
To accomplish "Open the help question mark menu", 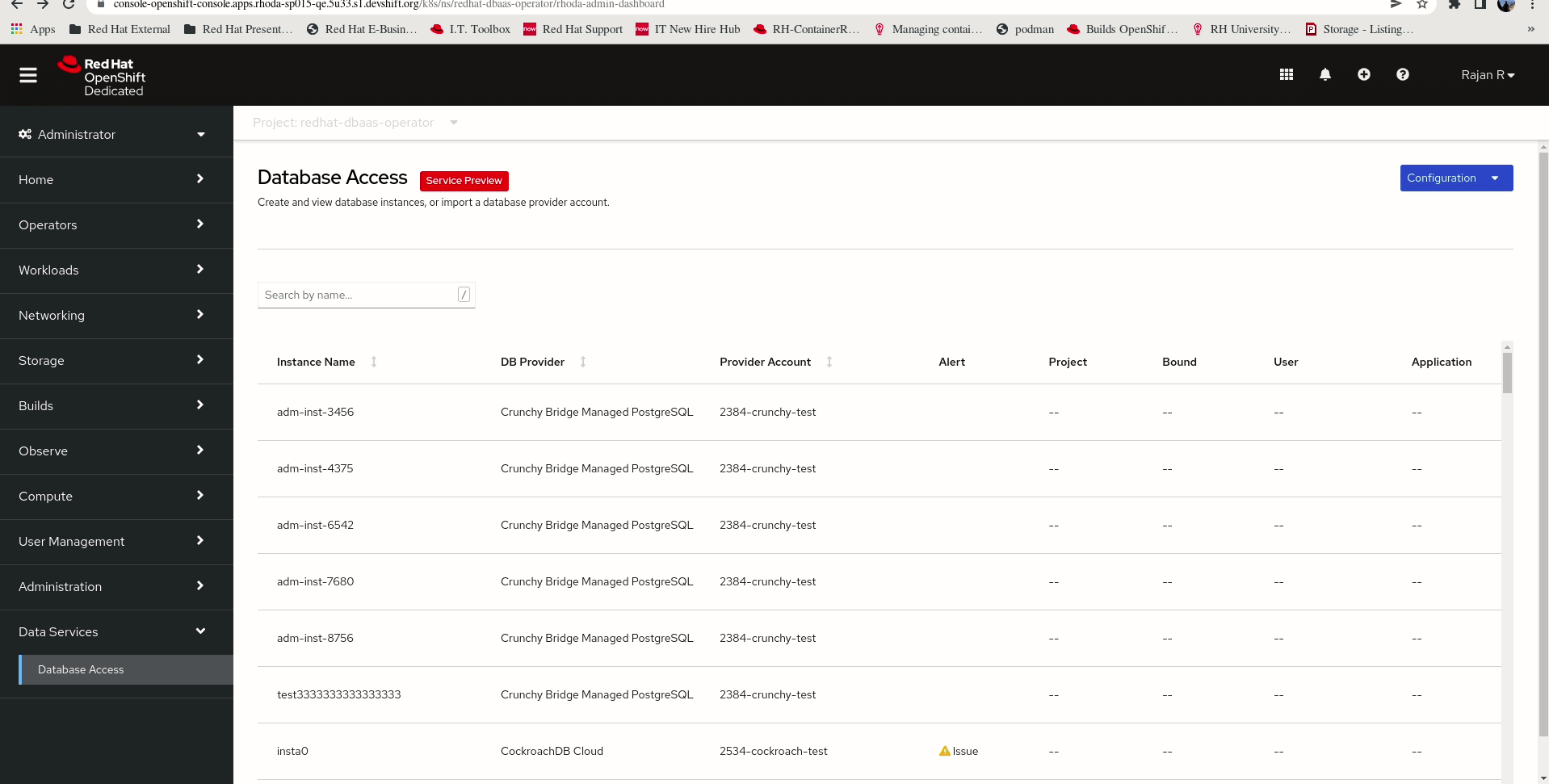I will (1403, 74).
